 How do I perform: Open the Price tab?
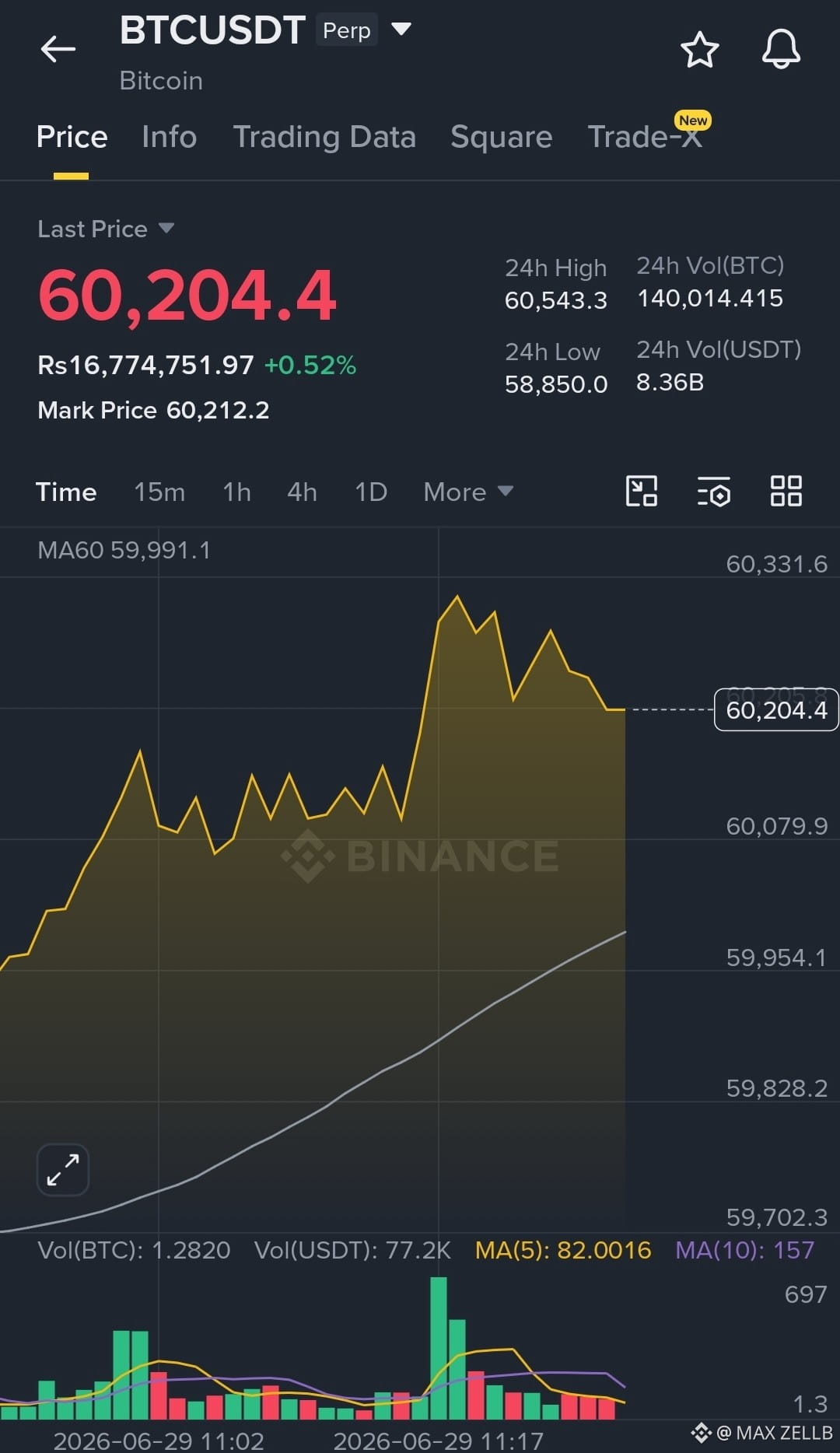72,137
